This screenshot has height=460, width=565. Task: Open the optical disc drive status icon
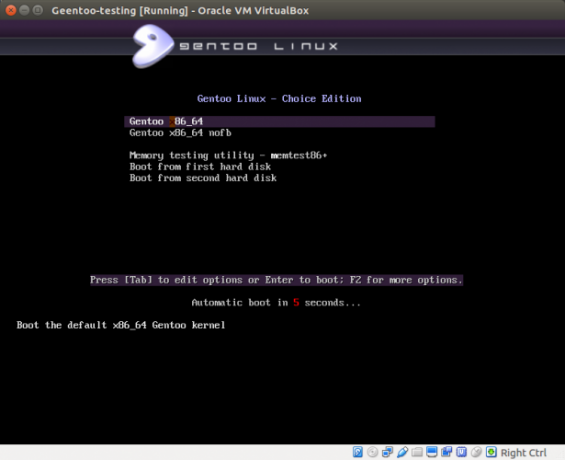(372, 452)
